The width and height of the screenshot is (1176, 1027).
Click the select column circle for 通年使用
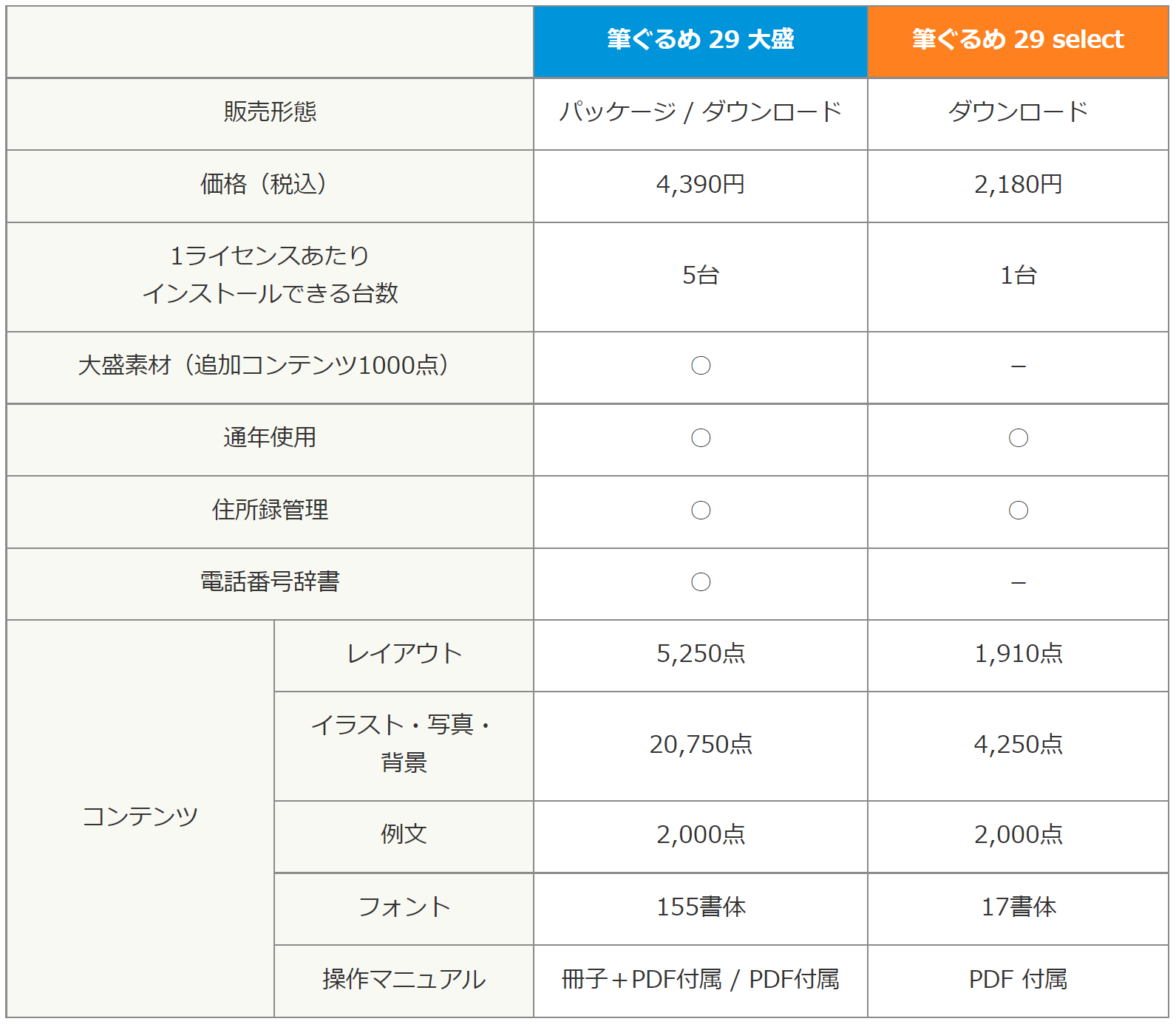tap(1019, 438)
